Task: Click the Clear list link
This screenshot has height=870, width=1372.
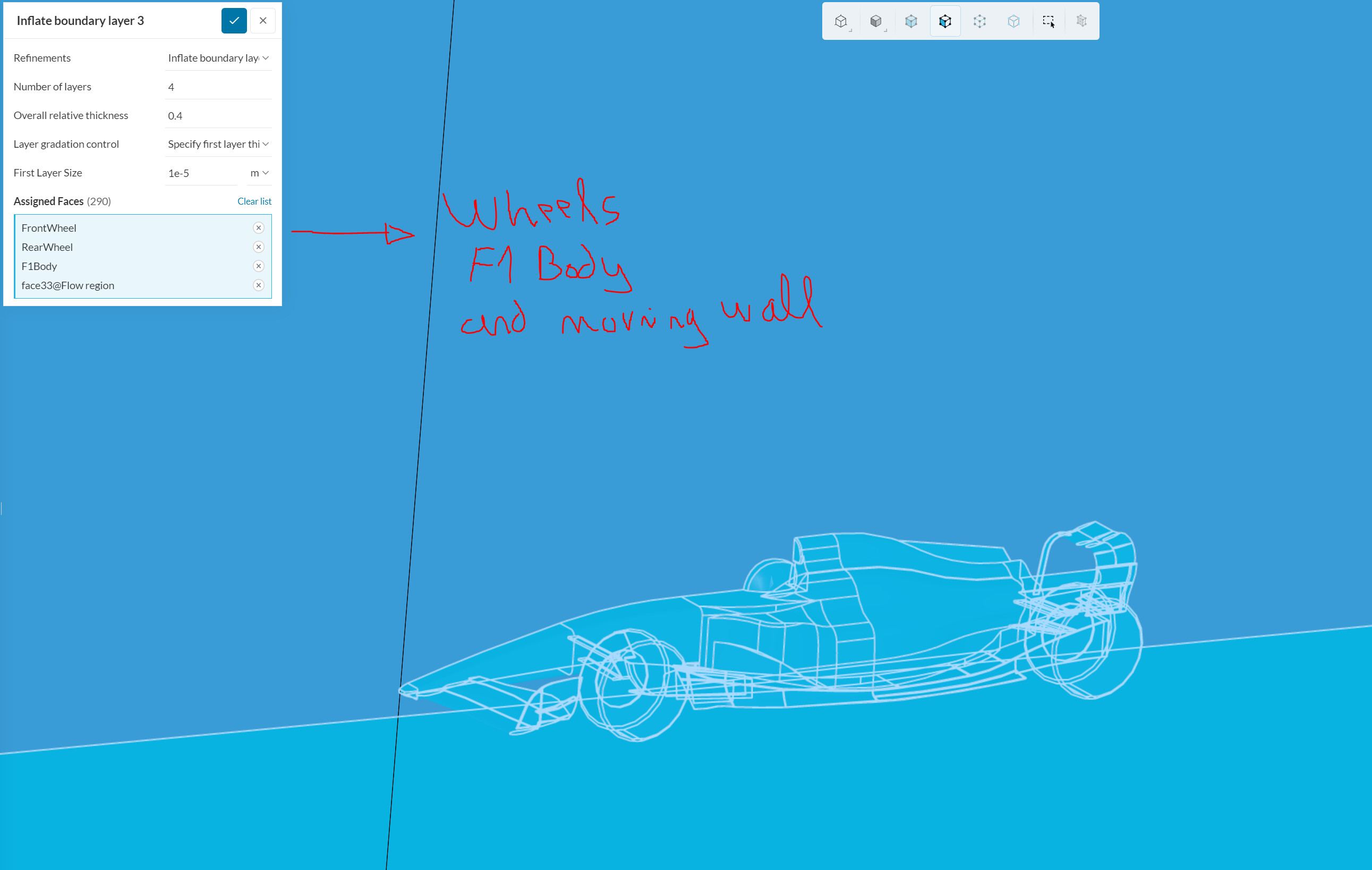Action: (254, 201)
